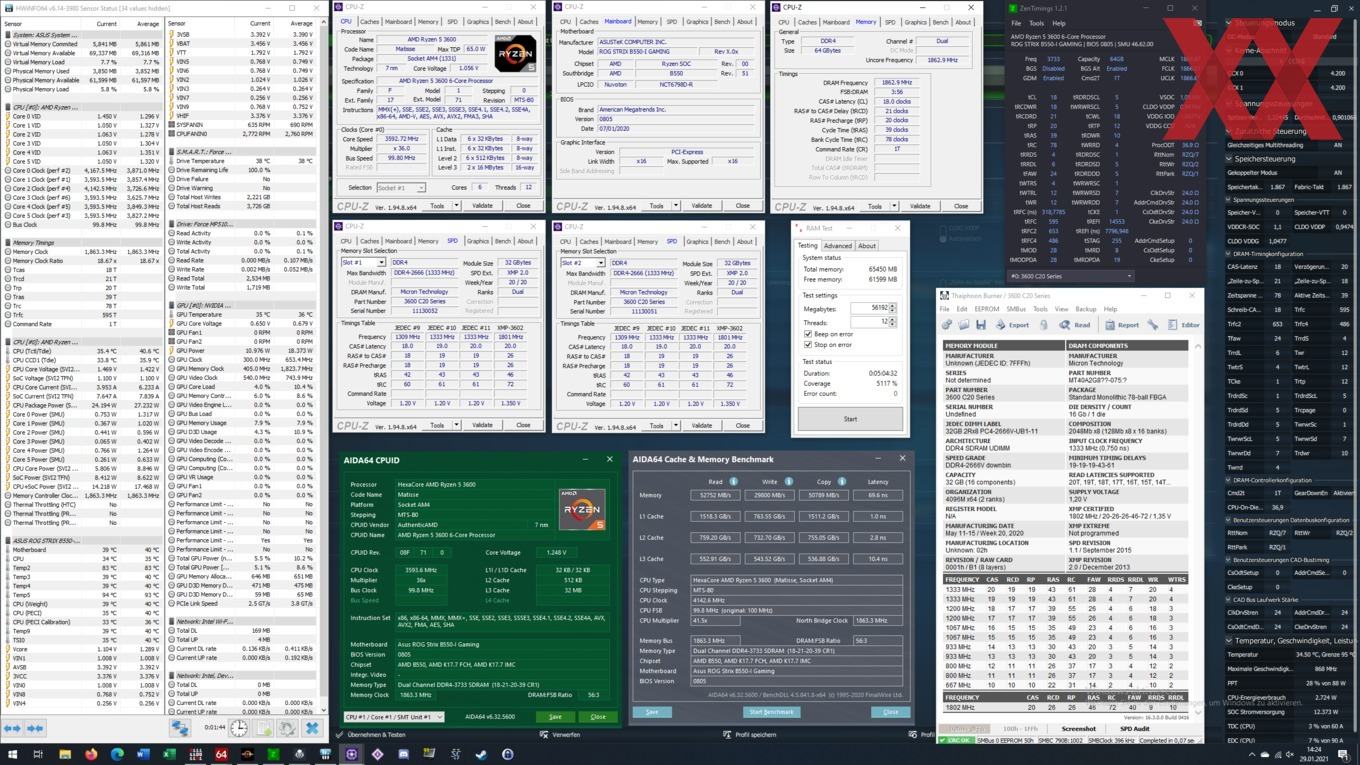Click Export in Thaiphoon Burner toolbar
Image resolution: width=1360 pixels, height=765 pixels.
click(x=1011, y=325)
